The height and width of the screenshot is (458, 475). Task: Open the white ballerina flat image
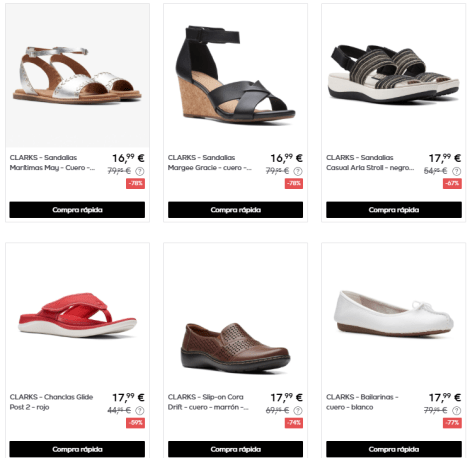[x=394, y=315]
